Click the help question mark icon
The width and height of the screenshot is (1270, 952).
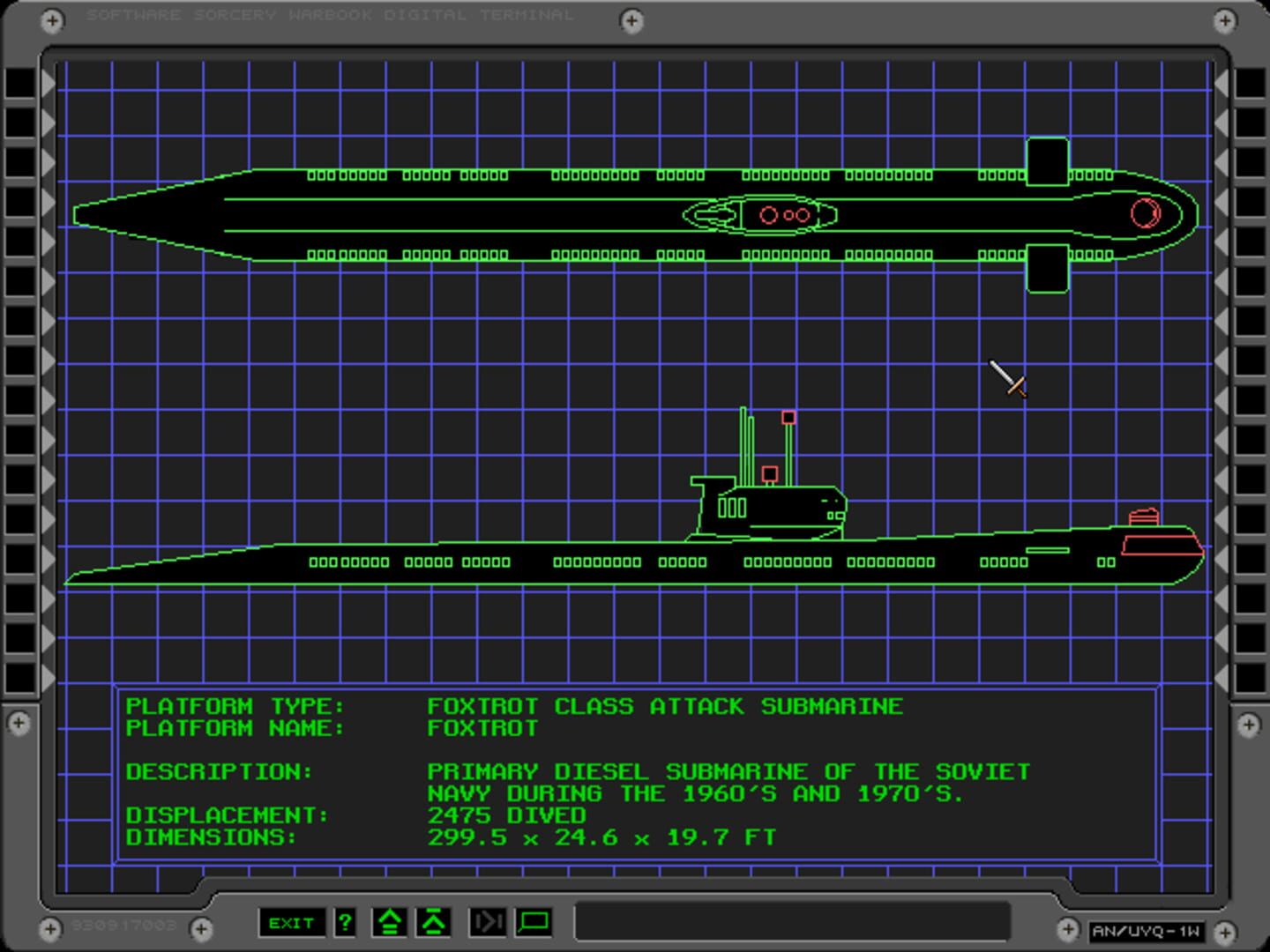pyautogui.click(x=344, y=923)
